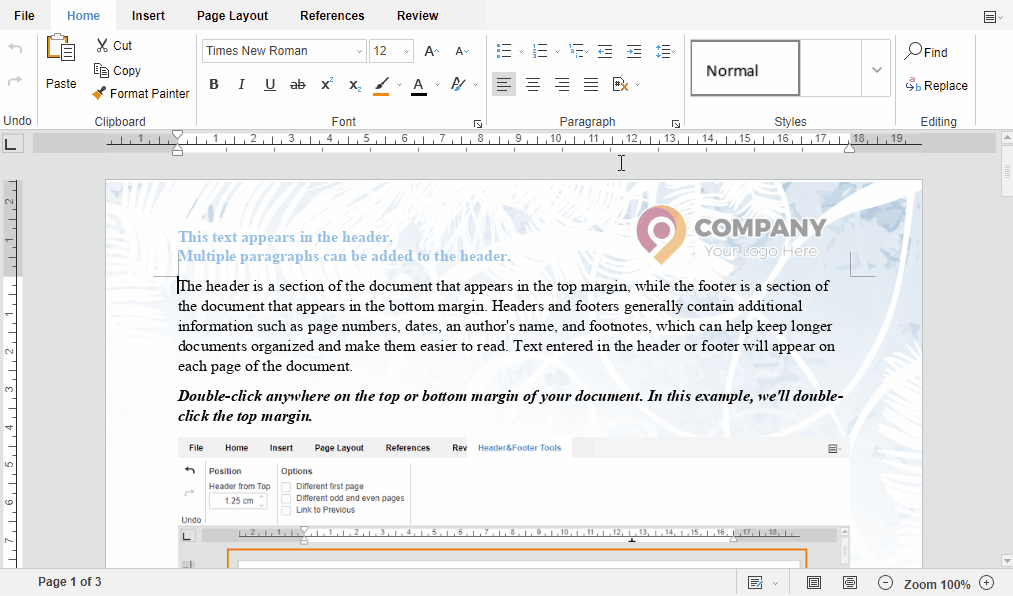Apply the font color swatch

[x=418, y=85]
